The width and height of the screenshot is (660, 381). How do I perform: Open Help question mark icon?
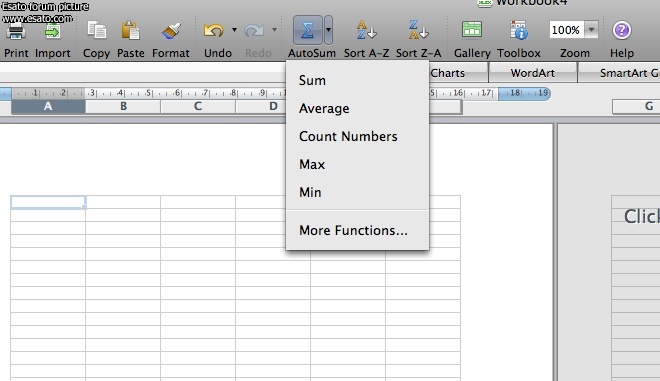pos(622,30)
